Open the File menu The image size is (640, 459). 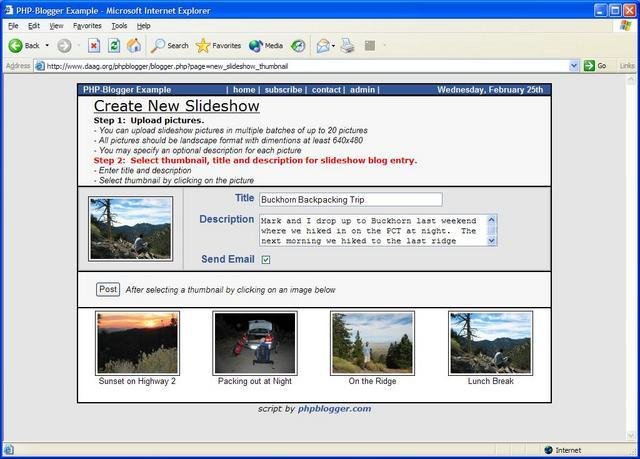(13, 26)
